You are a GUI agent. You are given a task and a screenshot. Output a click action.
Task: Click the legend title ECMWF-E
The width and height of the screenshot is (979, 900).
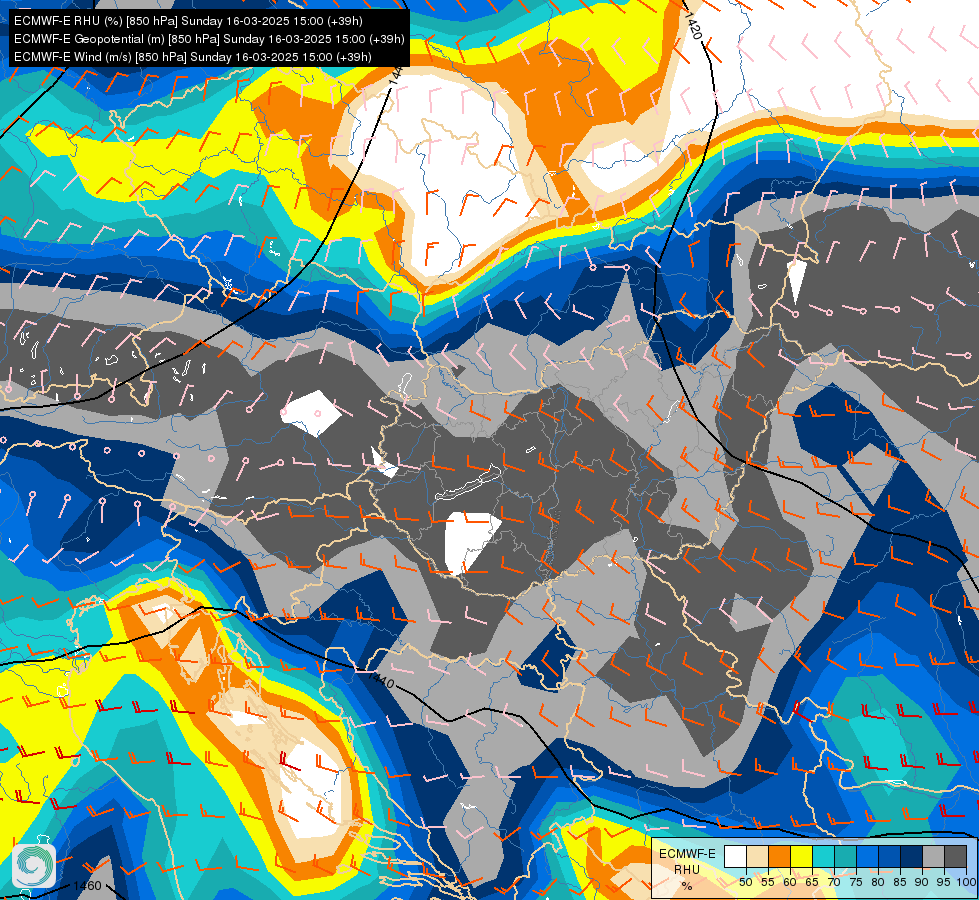[687, 854]
